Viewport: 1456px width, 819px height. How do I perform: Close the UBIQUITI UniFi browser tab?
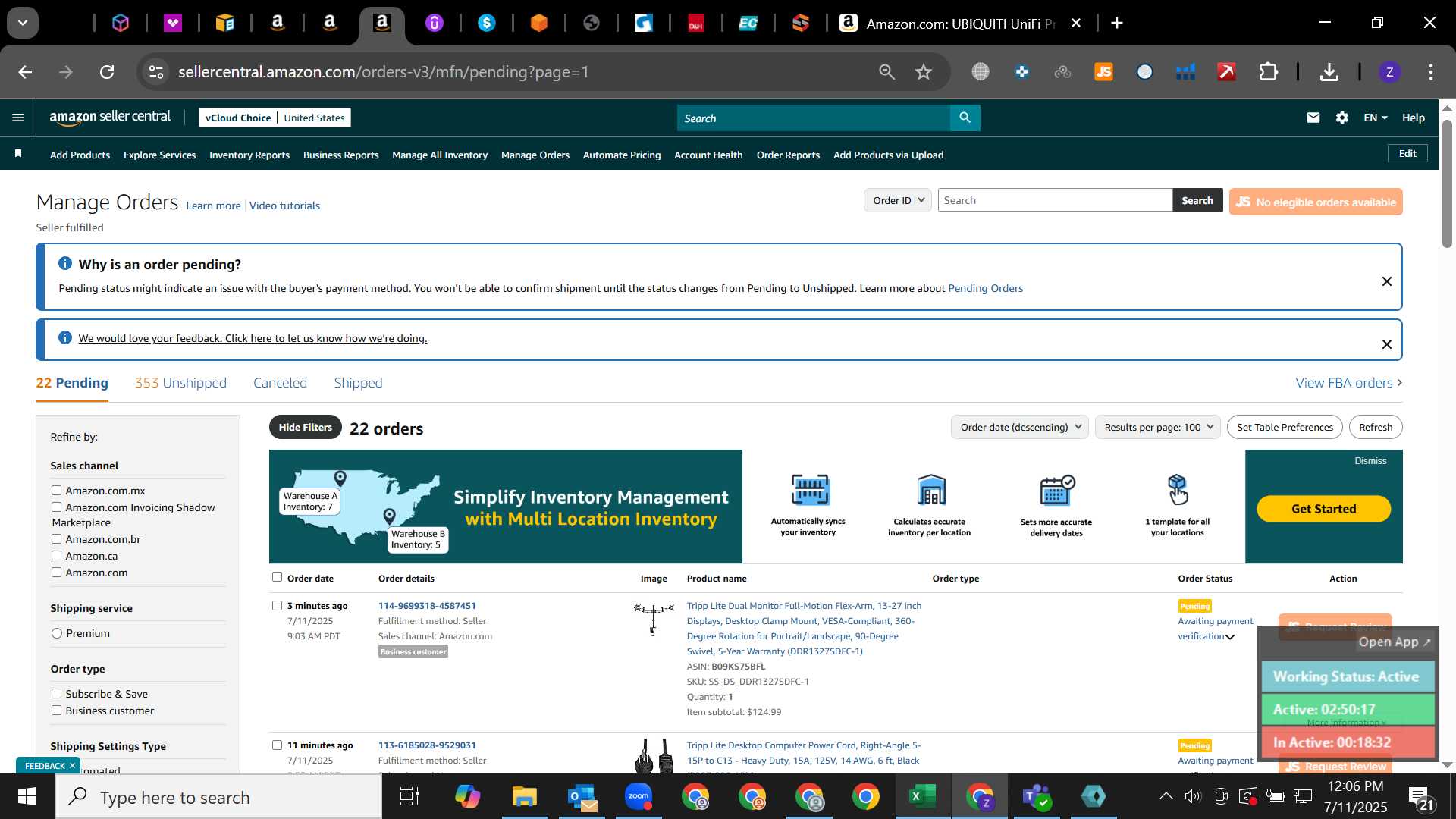(1075, 24)
